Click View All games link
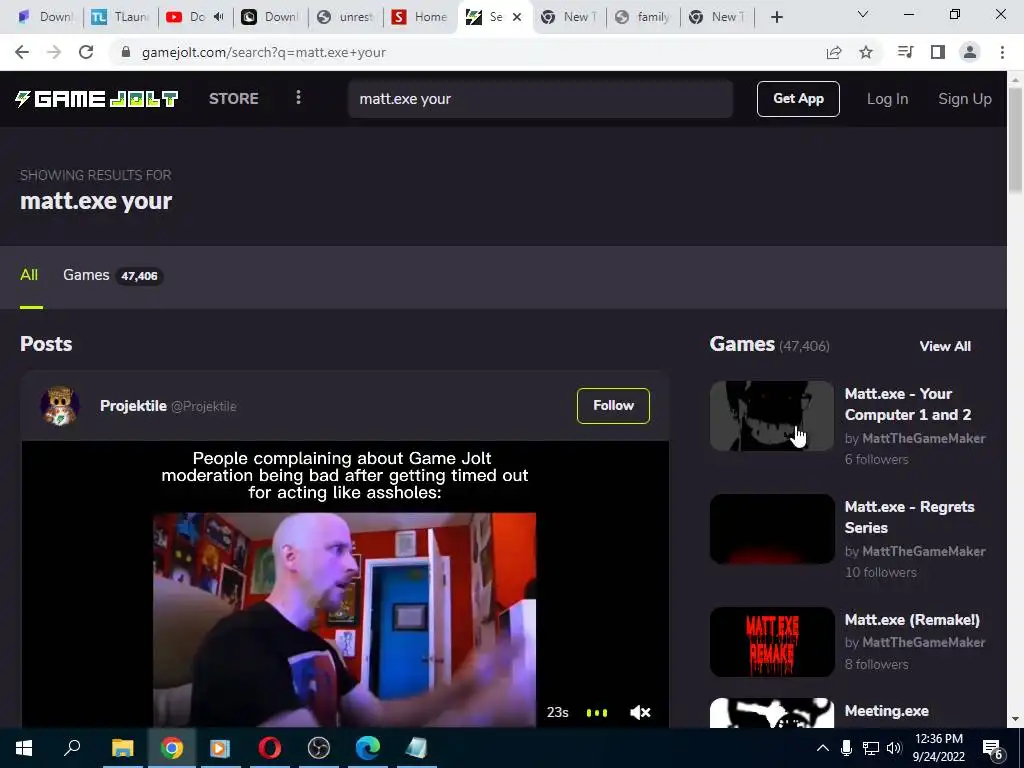Image resolution: width=1024 pixels, height=768 pixels. click(945, 346)
